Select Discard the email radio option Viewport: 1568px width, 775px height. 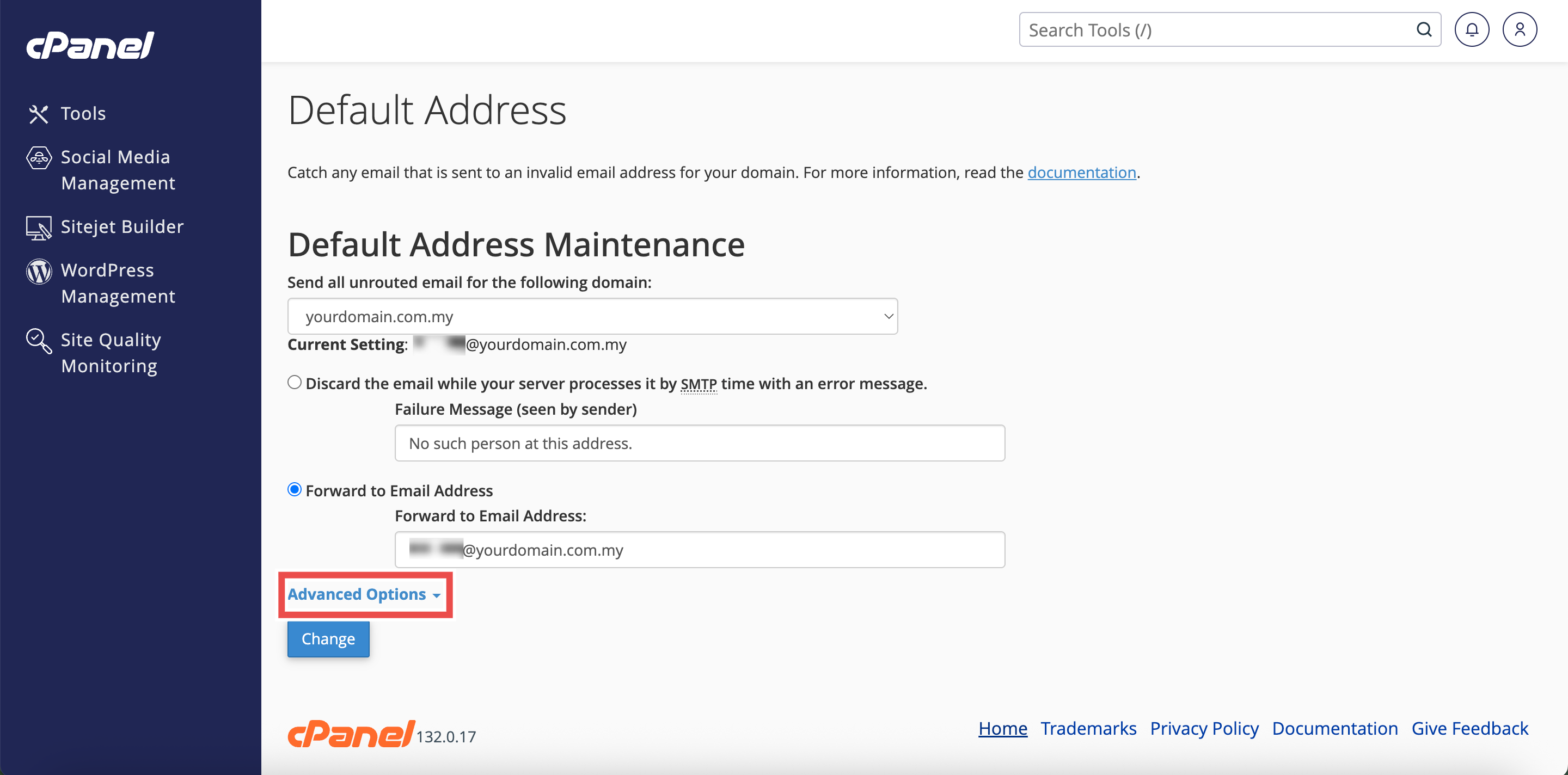point(295,383)
